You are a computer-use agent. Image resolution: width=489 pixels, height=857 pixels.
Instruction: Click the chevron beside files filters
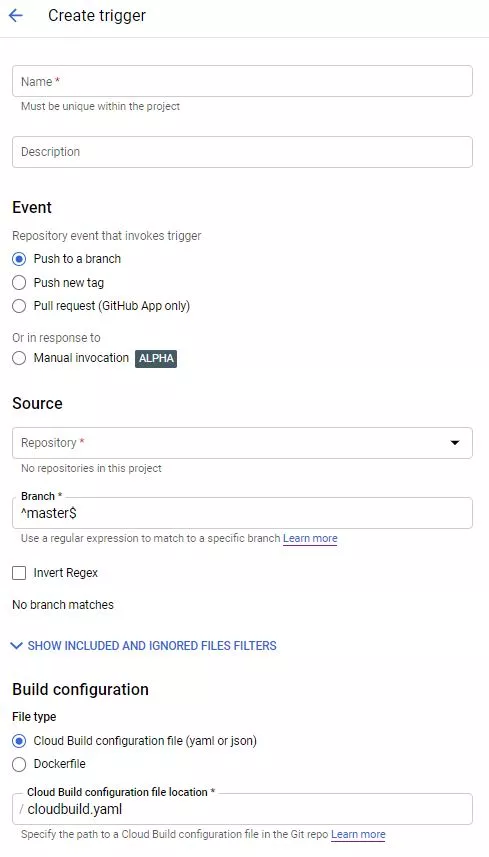pos(16,645)
